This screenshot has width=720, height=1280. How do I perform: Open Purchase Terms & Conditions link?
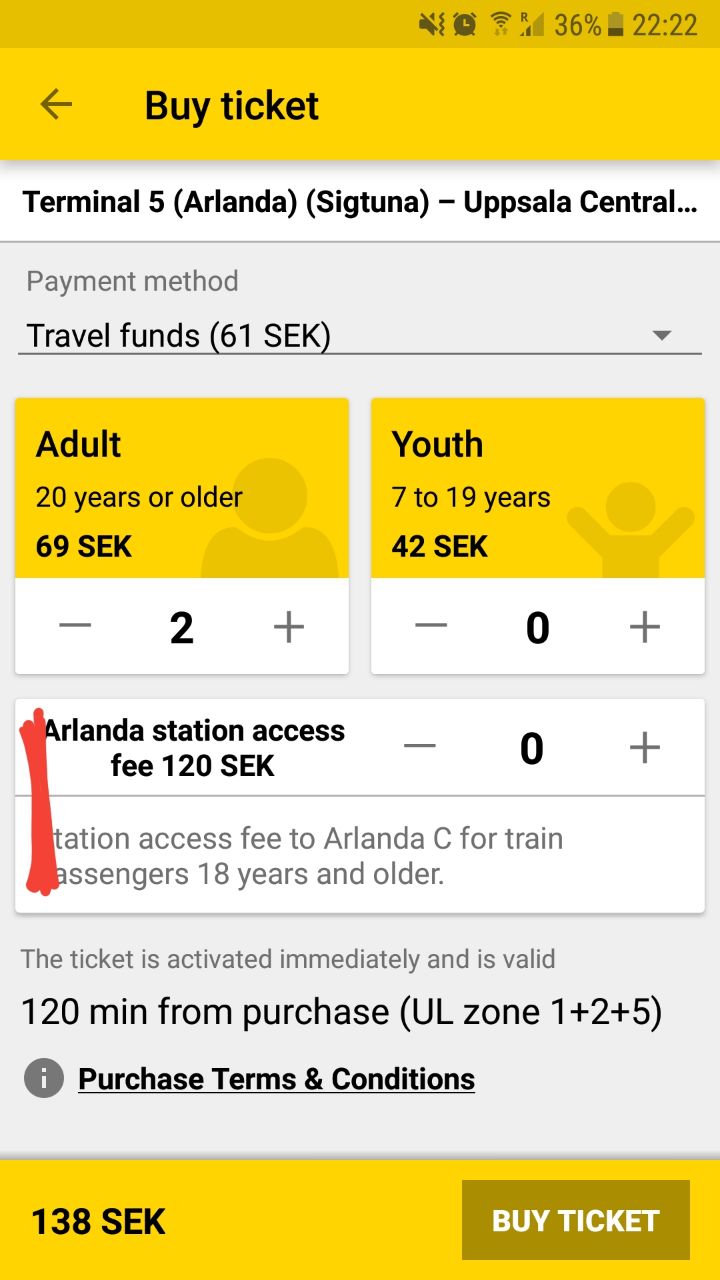click(276, 1079)
